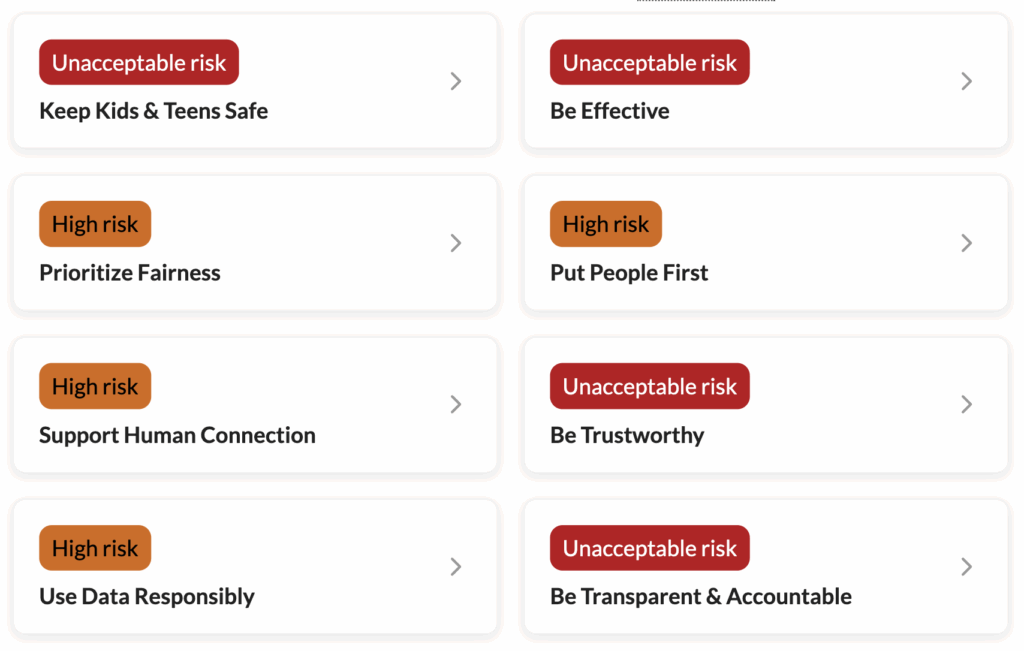The height and width of the screenshot is (651, 1024).
Task: Expand the Be Effective chevron arrow
Action: pos(966,81)
